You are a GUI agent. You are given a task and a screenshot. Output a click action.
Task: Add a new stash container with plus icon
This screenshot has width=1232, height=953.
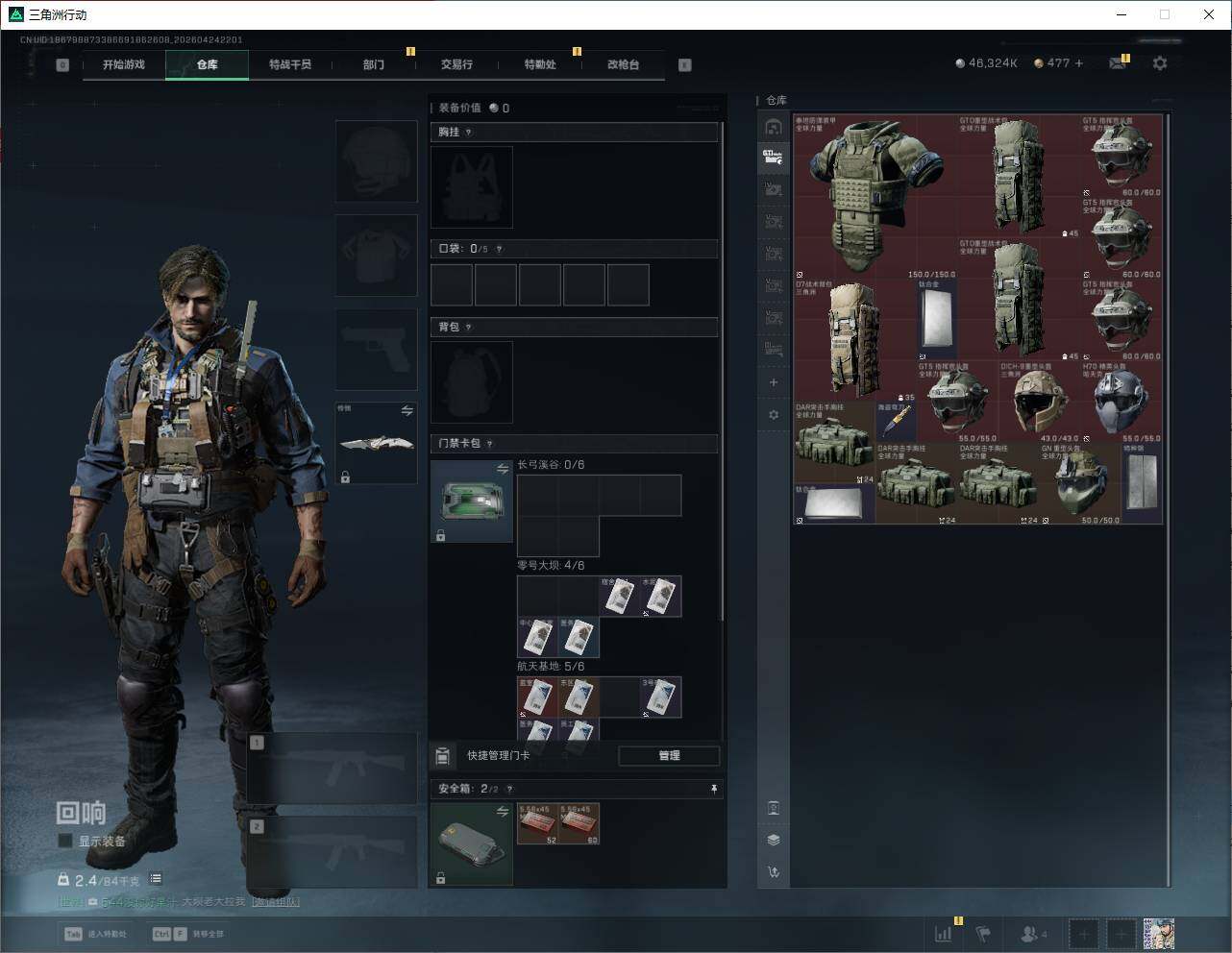pos(774,382)
